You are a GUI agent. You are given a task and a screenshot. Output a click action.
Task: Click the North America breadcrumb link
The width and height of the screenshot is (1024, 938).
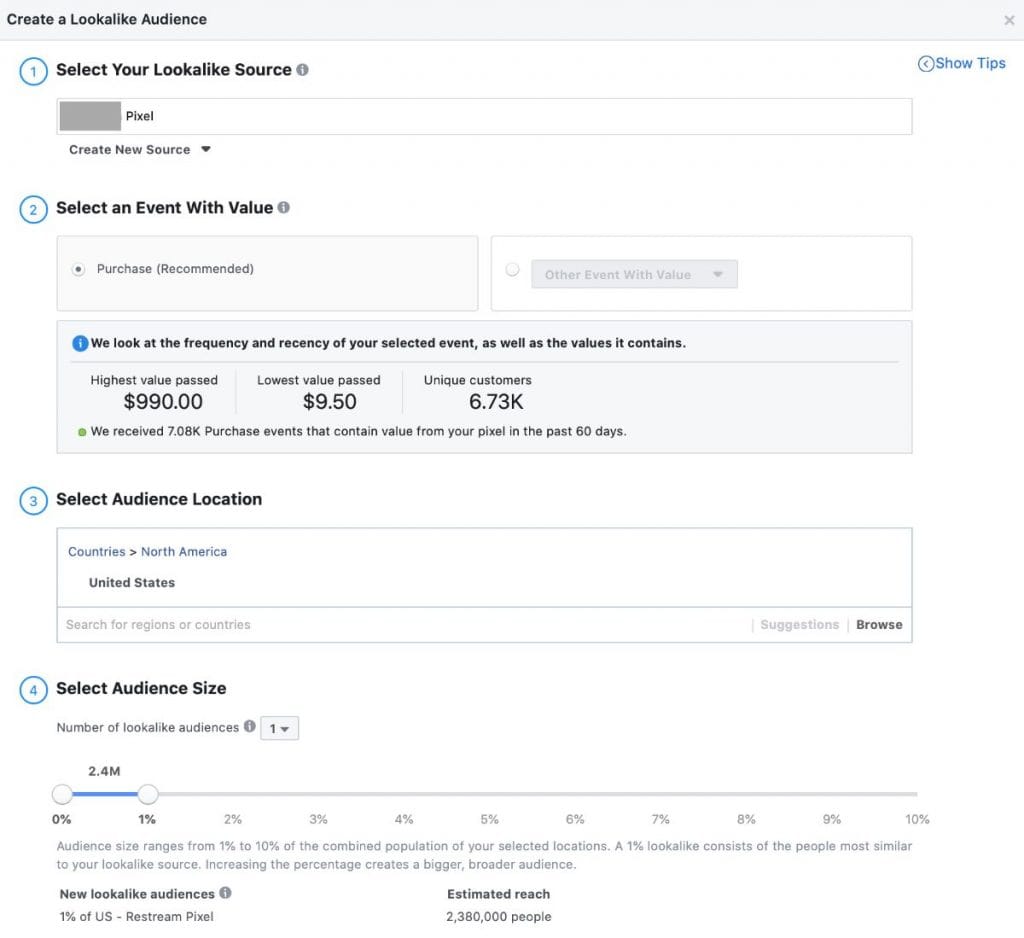[x=184, y=552]
